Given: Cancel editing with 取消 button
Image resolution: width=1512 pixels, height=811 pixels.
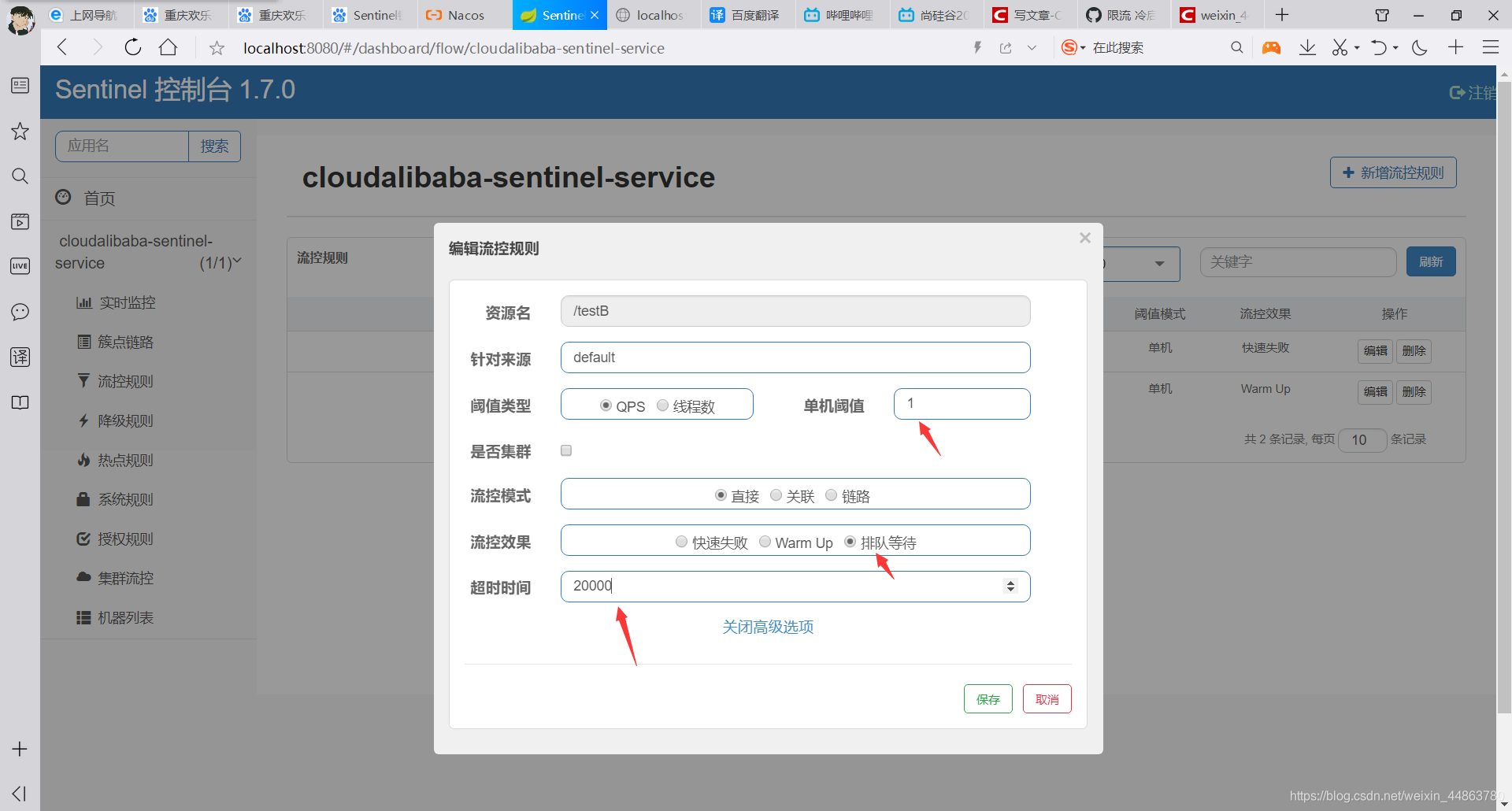Looking at the screenshot, I should [1047, 699].
